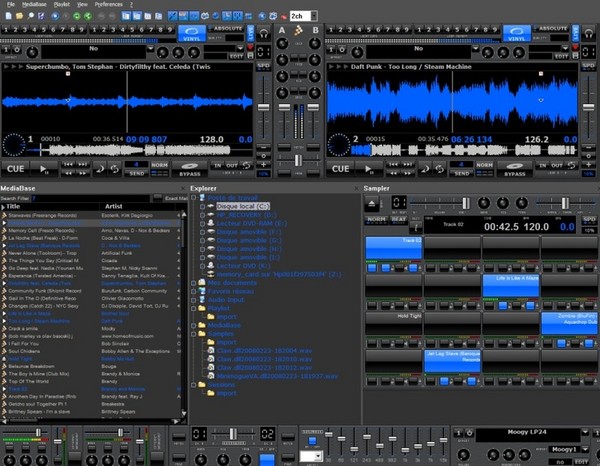Click CUE button on deck 1

[x=15, y=169]
